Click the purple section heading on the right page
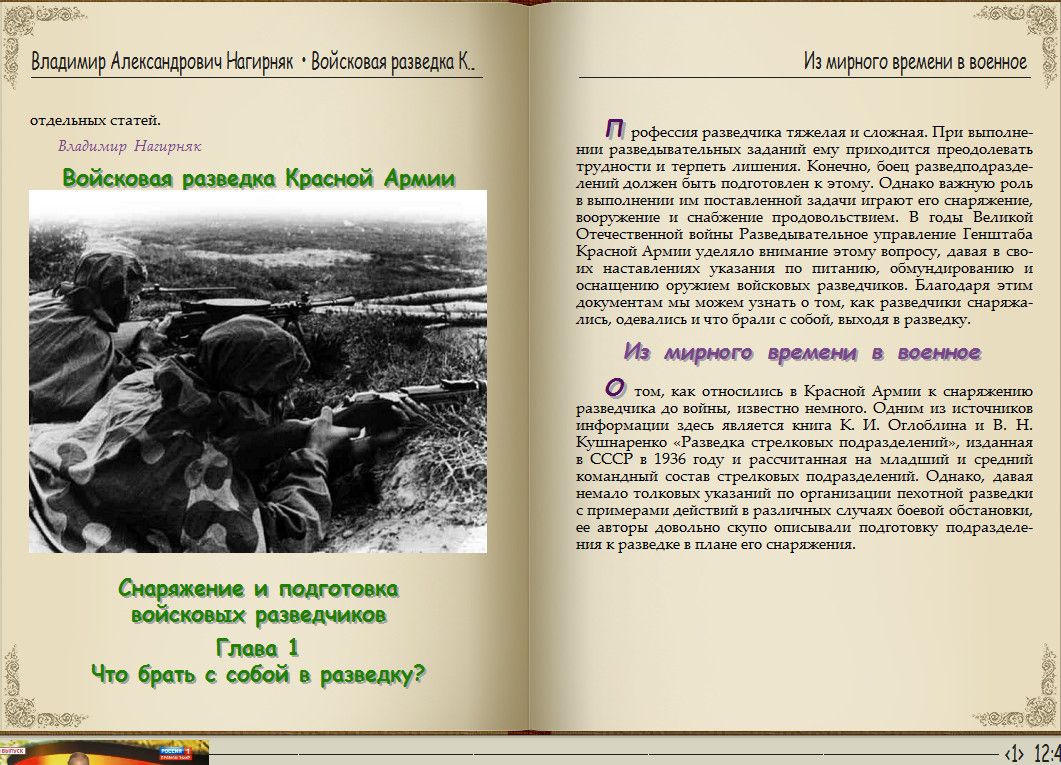This screenshot has height=765, width=1061. (x=801, y=353)
